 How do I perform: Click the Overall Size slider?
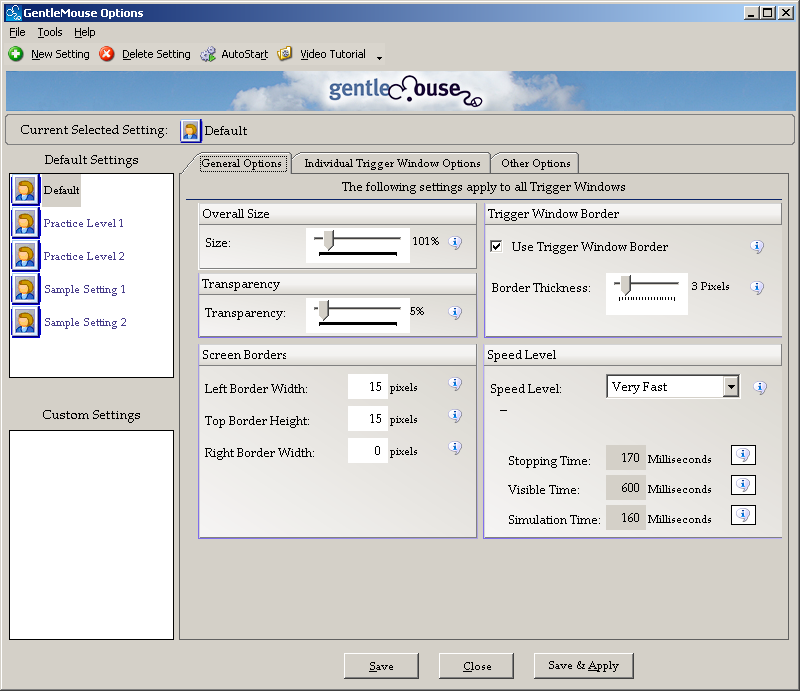[x=358, y=245]
